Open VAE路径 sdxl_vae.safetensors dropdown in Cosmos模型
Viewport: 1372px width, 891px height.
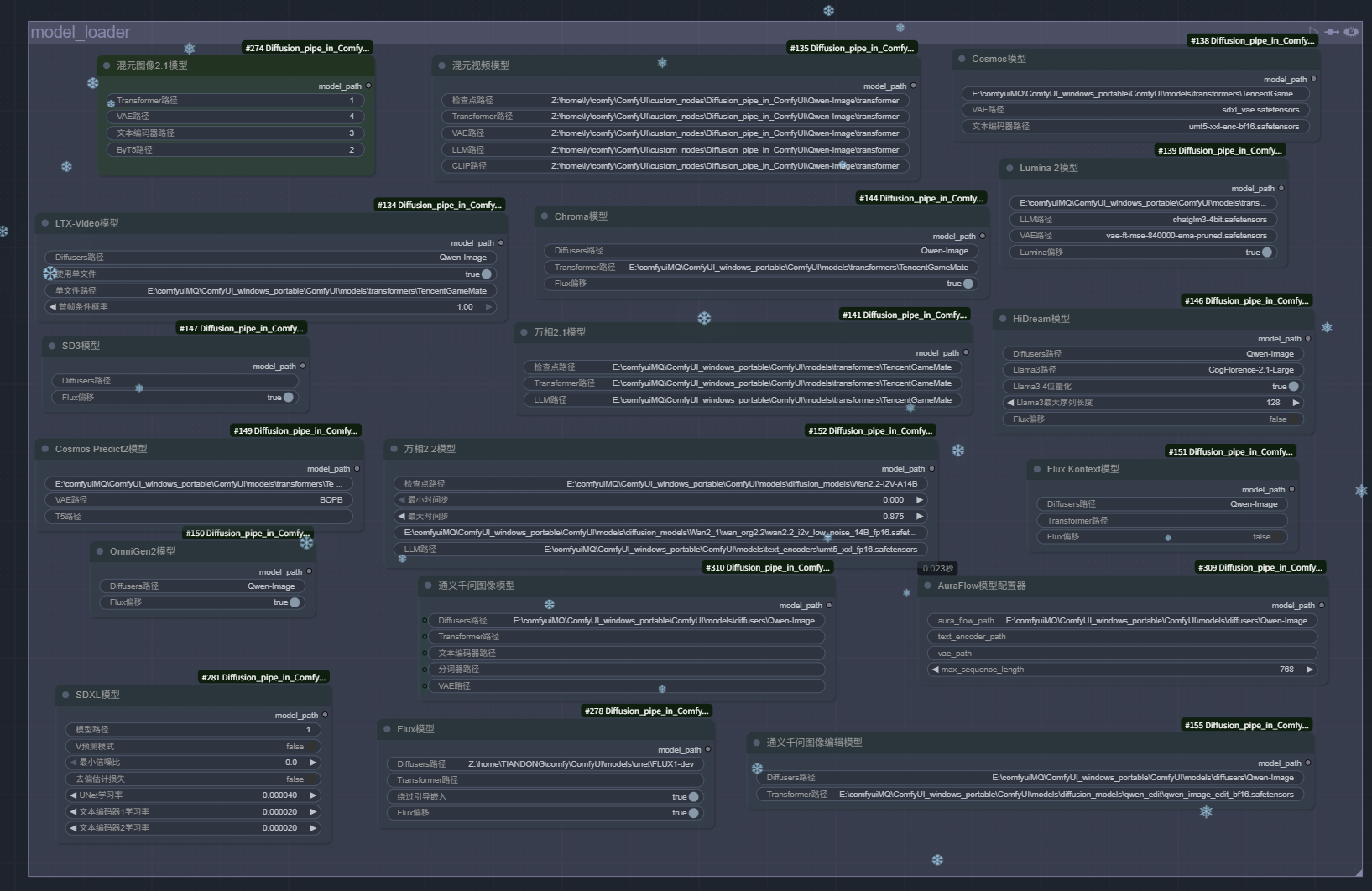(1135, 110)
